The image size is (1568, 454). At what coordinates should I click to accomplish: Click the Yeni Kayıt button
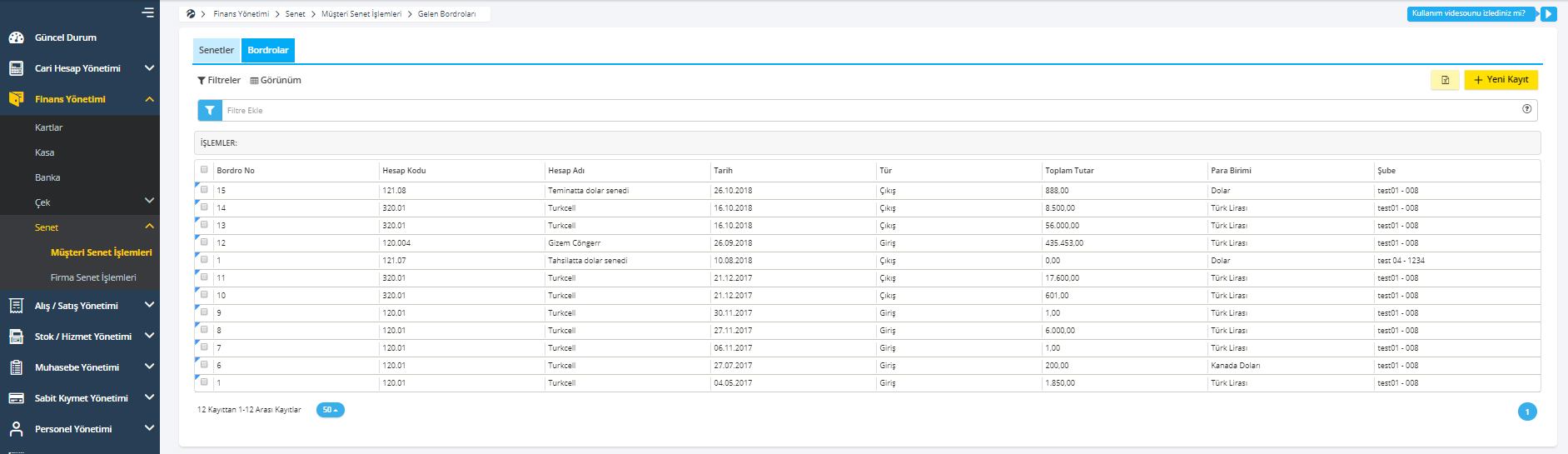[1501, 80]
